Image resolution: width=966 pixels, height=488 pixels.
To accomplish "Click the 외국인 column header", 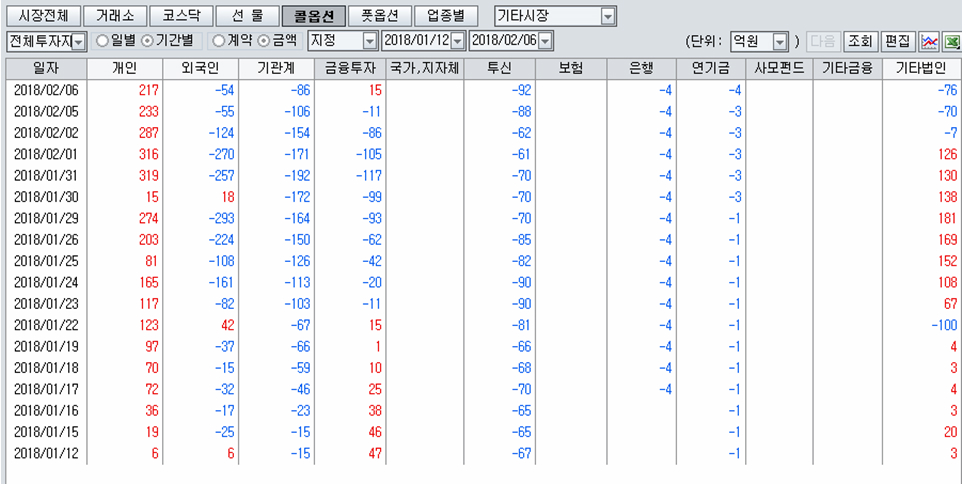I will 201,68.
